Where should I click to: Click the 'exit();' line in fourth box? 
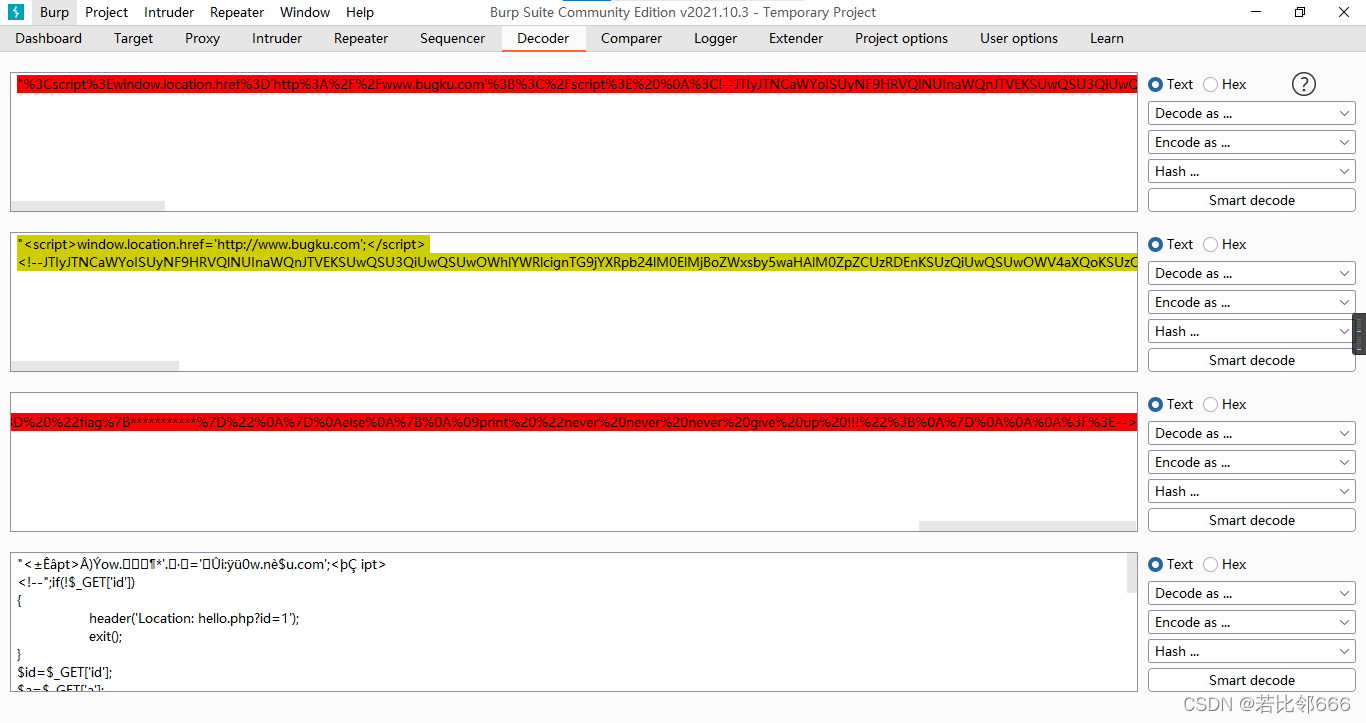[105, 636]
